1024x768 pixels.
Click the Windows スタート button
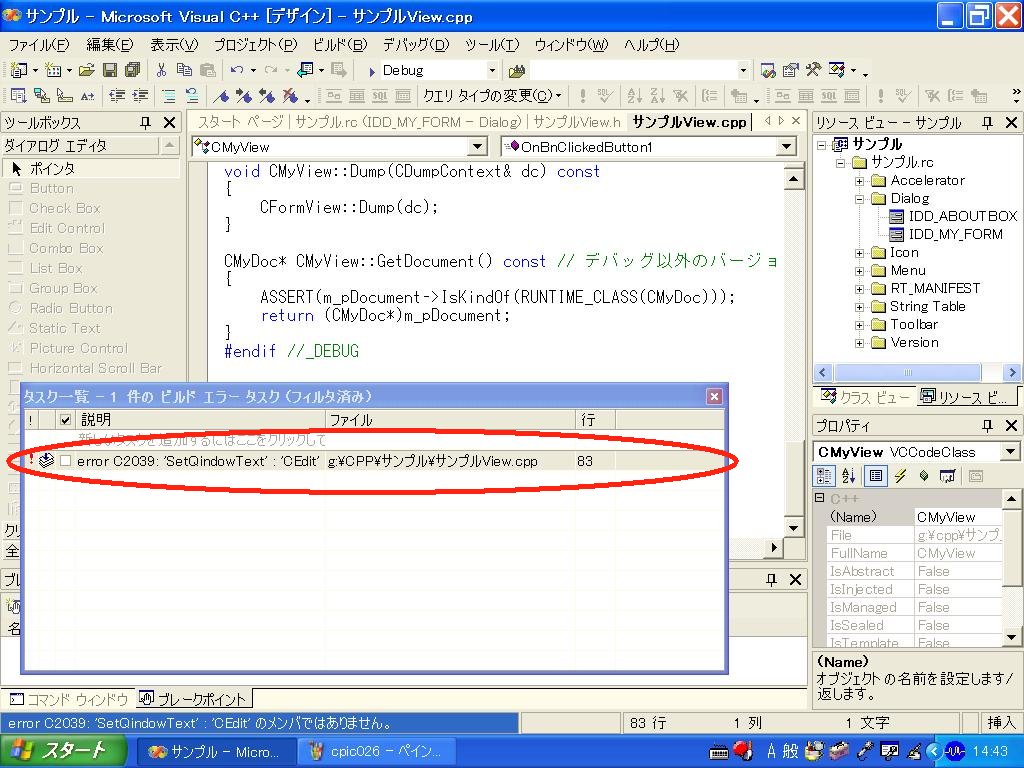point(63,751)
